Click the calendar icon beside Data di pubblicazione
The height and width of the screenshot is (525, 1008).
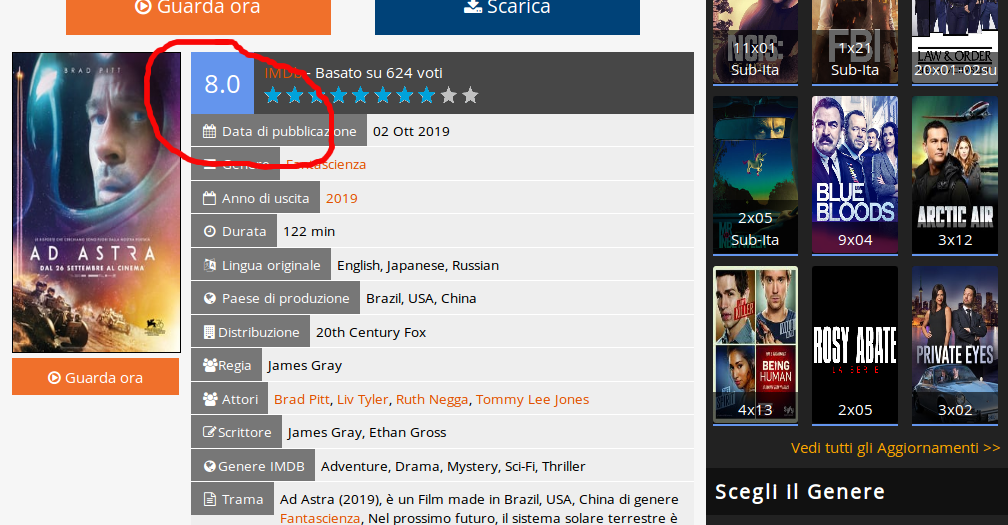(209, 131)
